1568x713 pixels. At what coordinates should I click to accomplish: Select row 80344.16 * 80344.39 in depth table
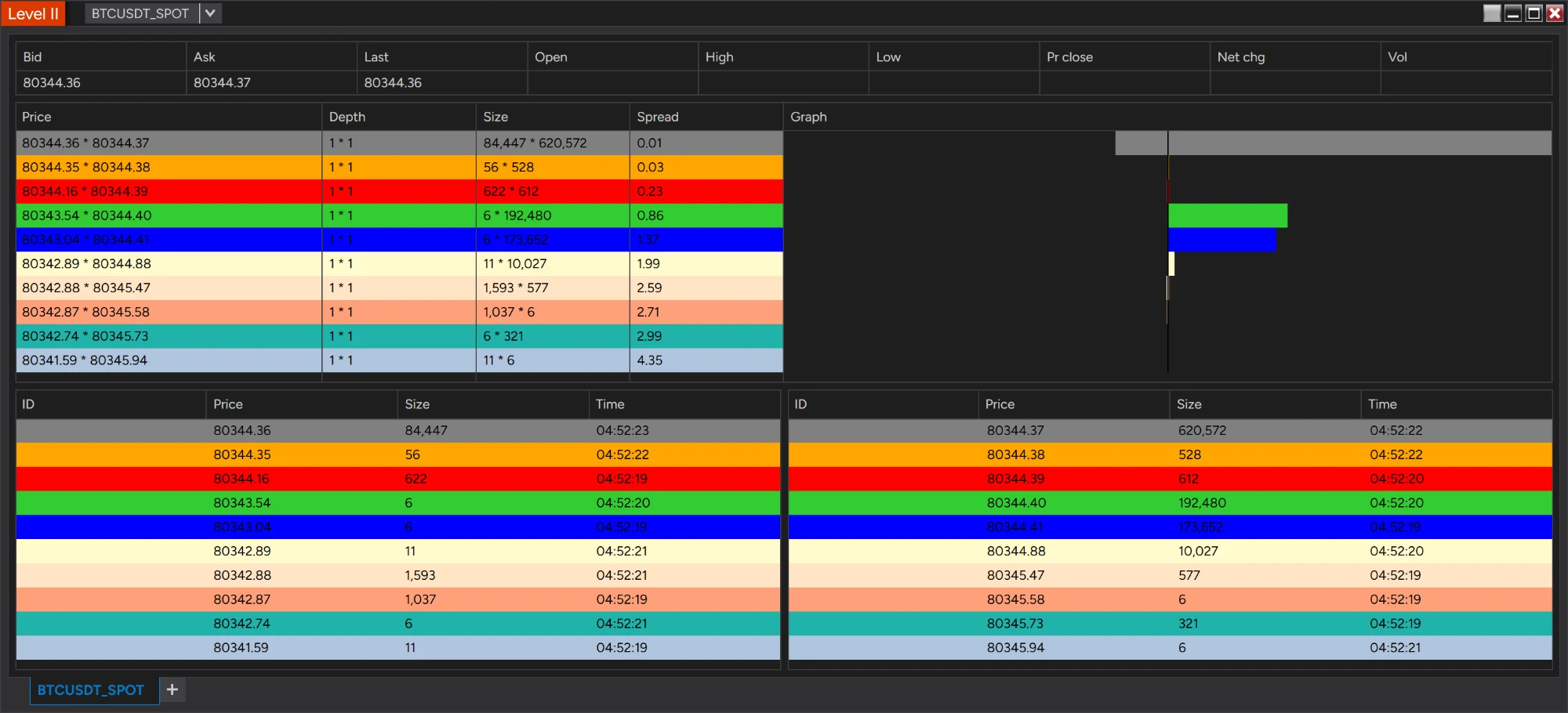(399, 191)
